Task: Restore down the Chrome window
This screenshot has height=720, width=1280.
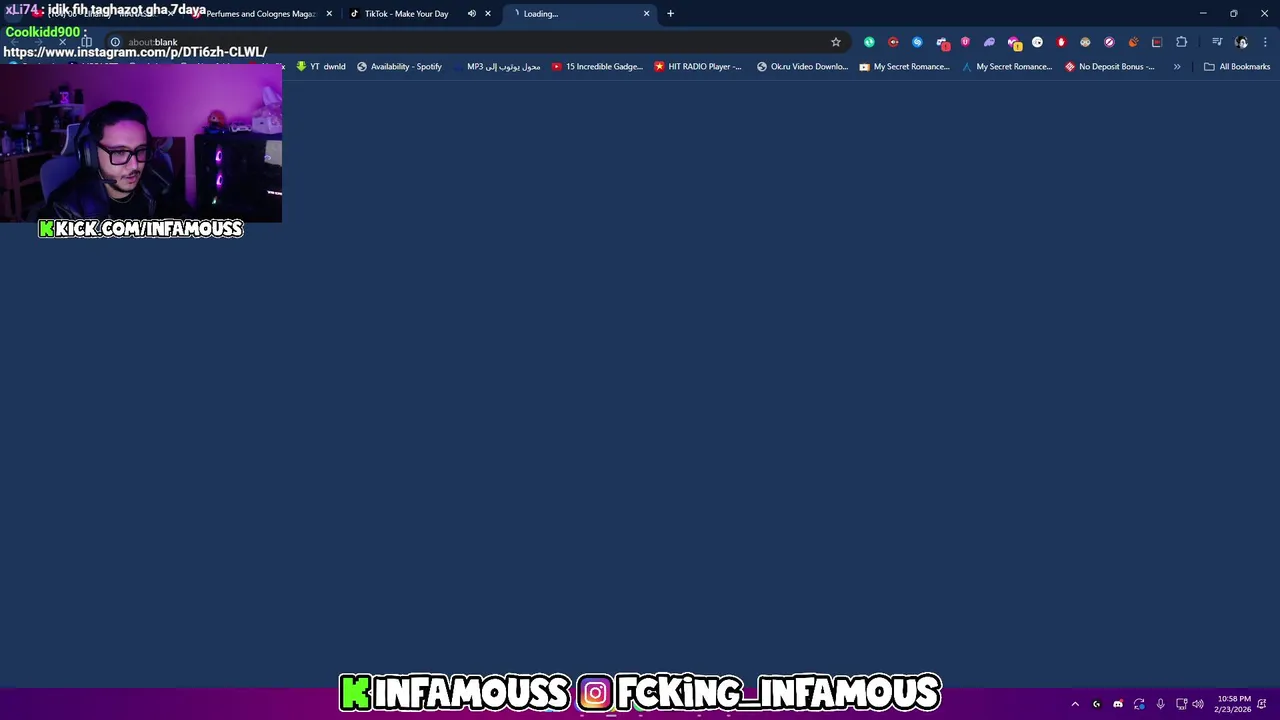Action: pos(1234,14)
